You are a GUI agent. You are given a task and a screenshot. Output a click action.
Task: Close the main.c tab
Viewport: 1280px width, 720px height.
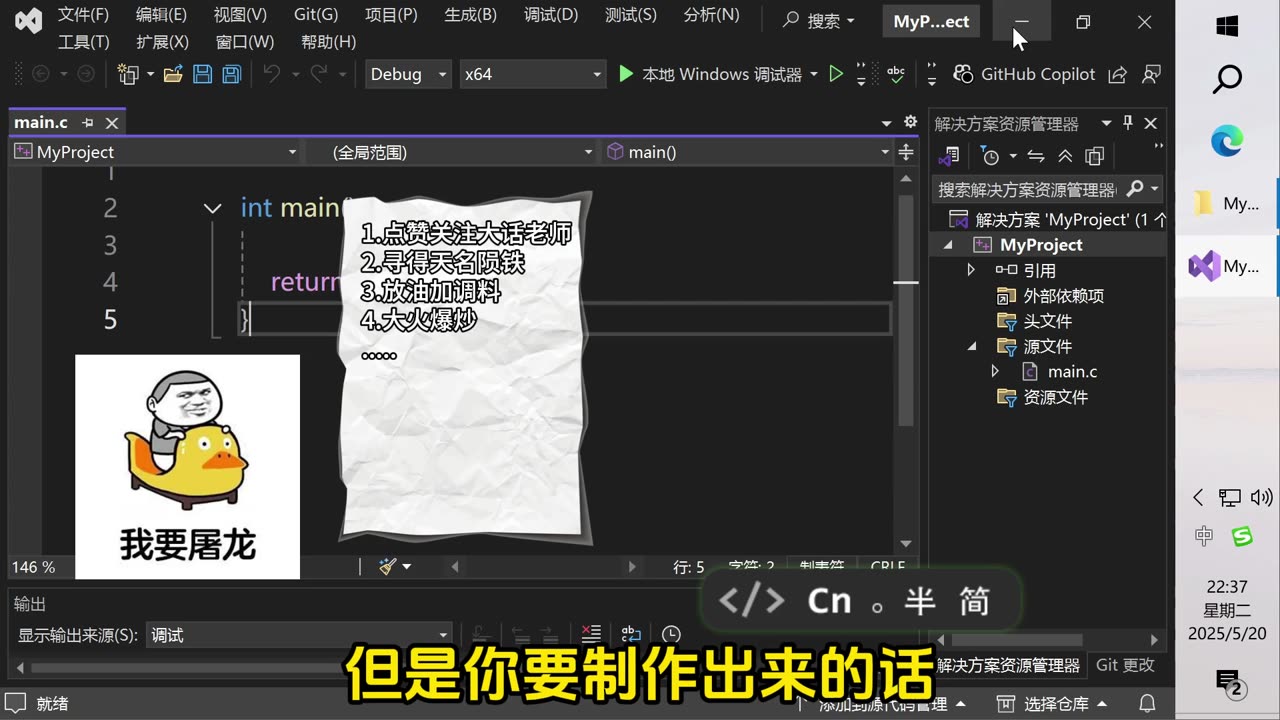(x=112, y=123)
